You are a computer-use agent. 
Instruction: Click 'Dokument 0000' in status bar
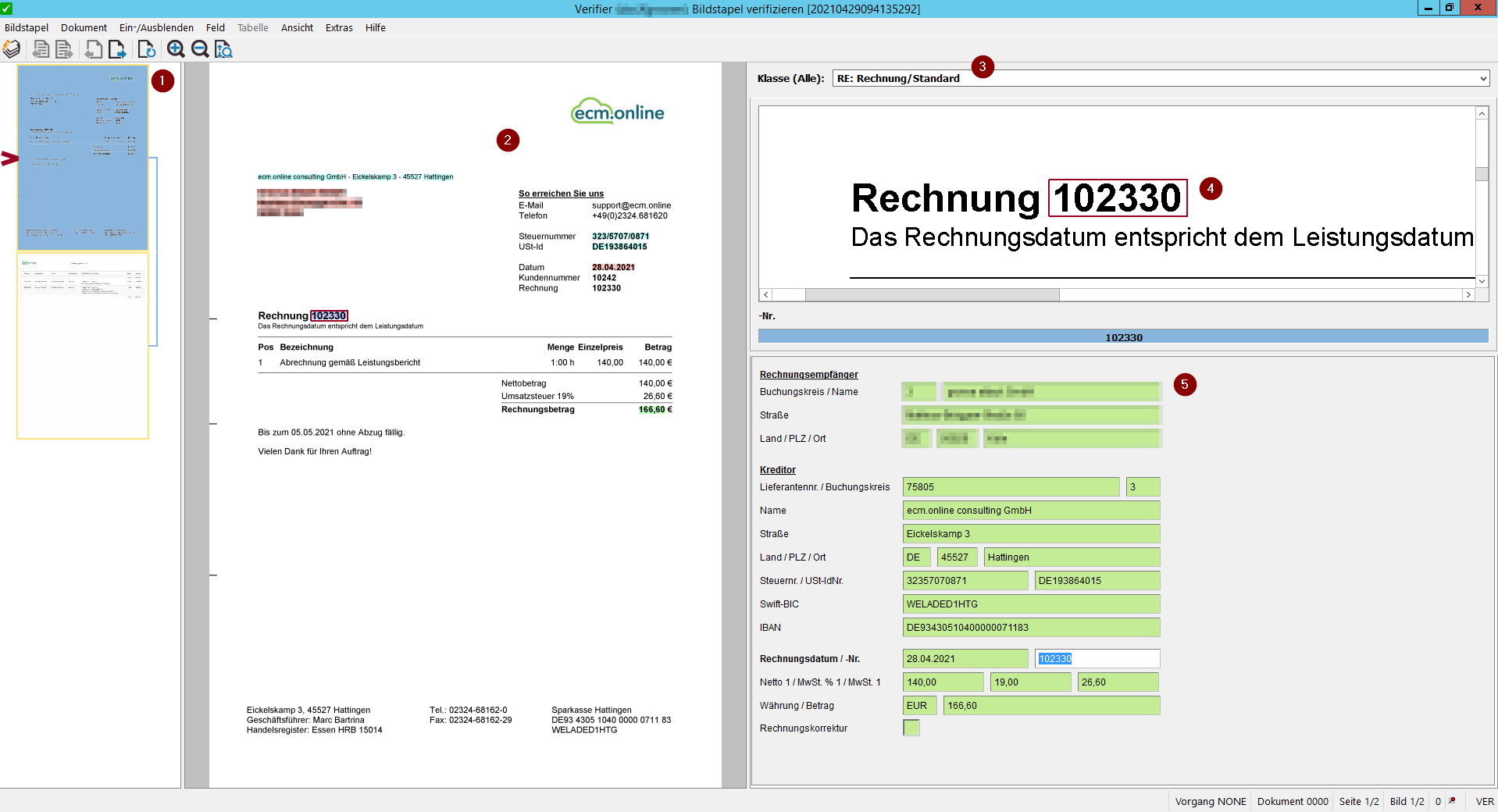(1293, 801)
